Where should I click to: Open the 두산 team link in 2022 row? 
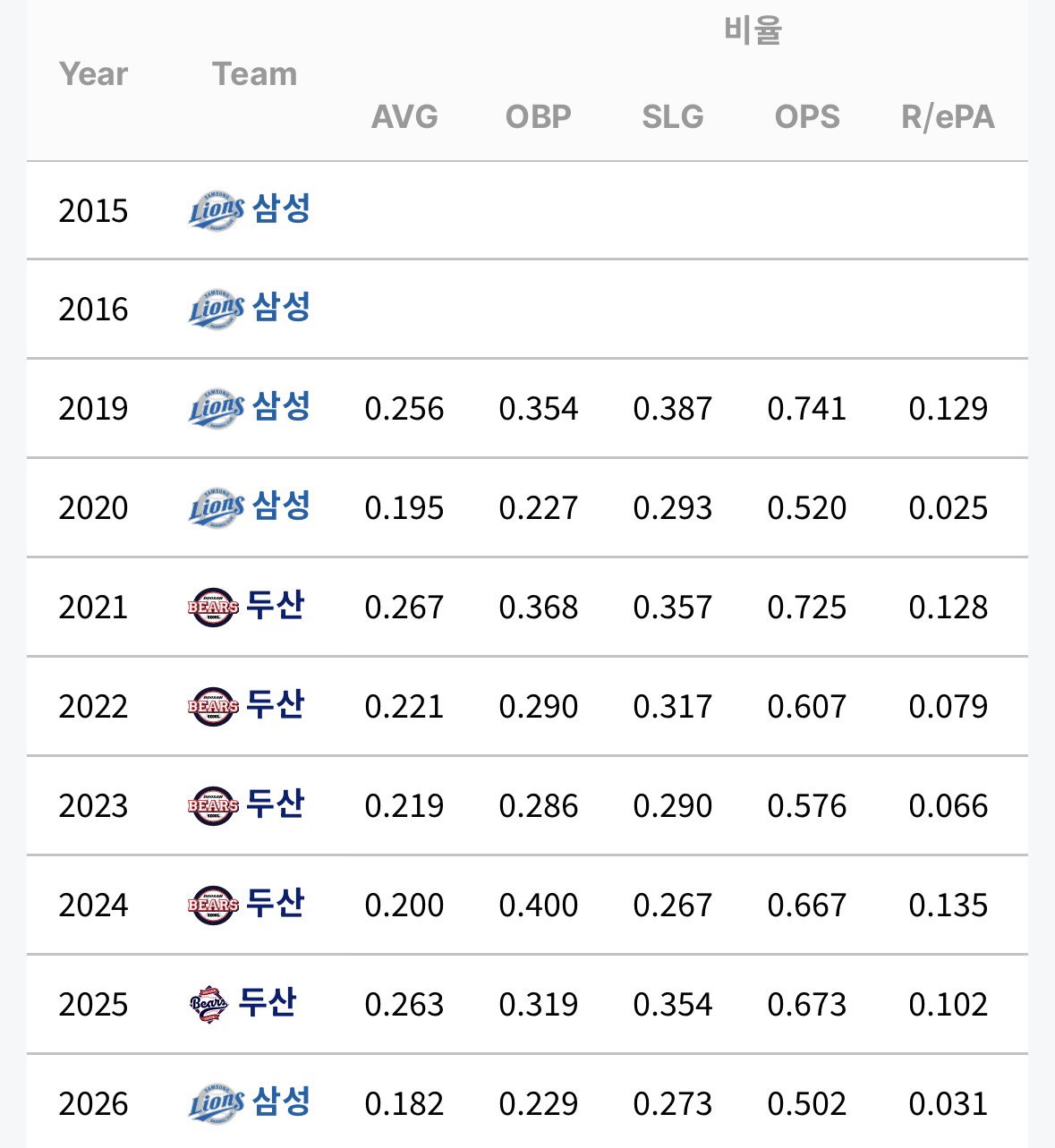pos(276,705)
